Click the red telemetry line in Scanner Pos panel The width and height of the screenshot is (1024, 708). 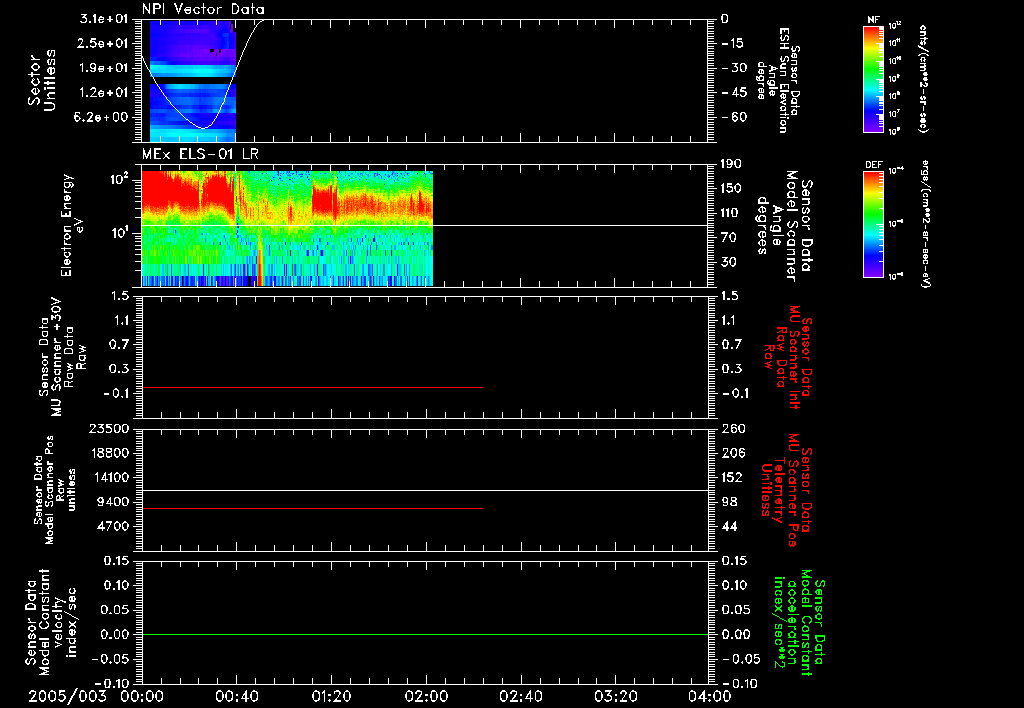pyautogui.click(x=312, y=508)
